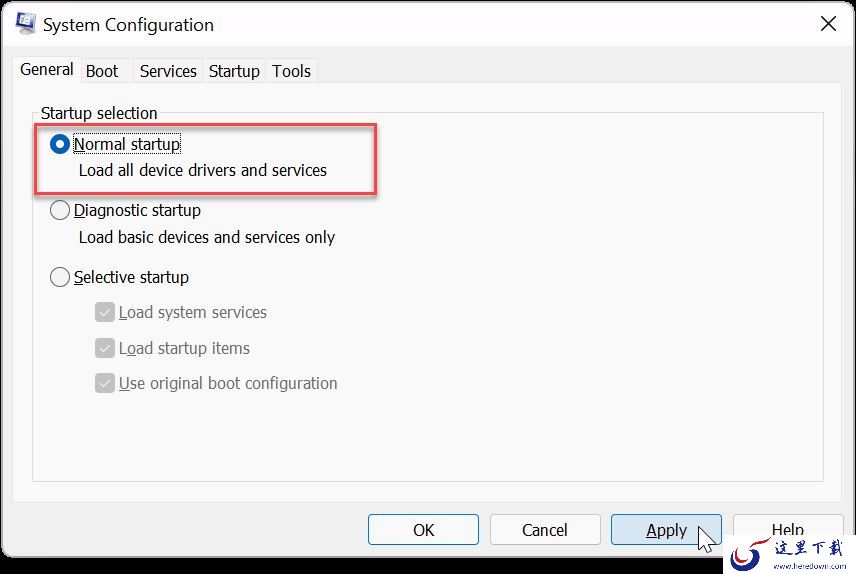Image resolution: width=856 pixels, height=574 pixels.
Task: Toggle the Load system services checkbox
Action: tap(104, 312)
